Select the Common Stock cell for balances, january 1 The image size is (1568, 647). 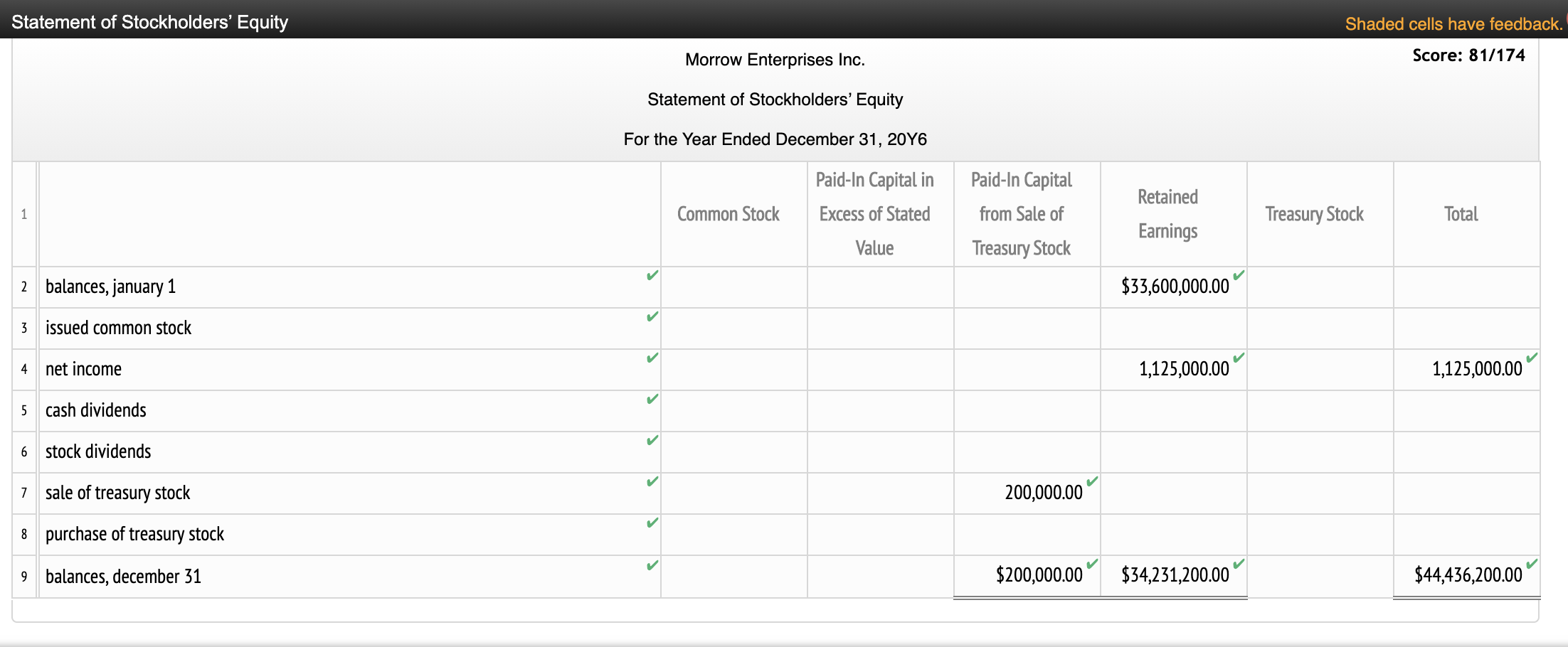coord(733,287)
